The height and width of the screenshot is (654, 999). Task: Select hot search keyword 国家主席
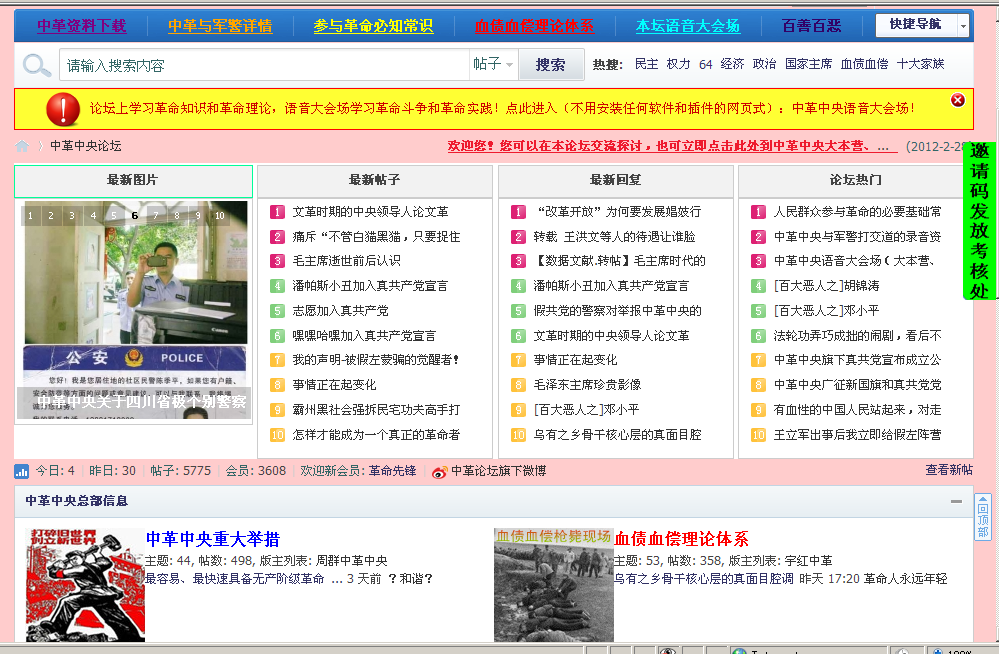coord(809,64)
